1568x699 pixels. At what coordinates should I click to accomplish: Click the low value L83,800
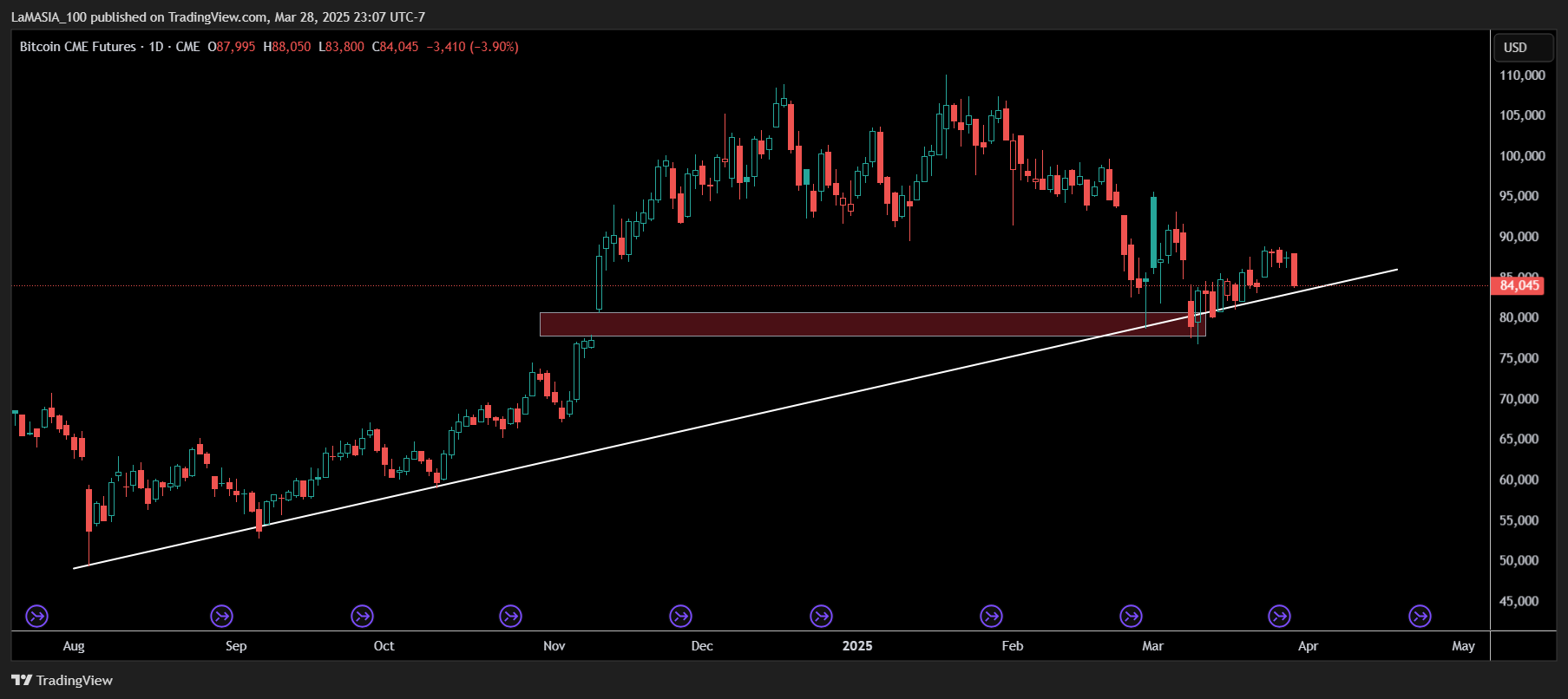point(342,47)
